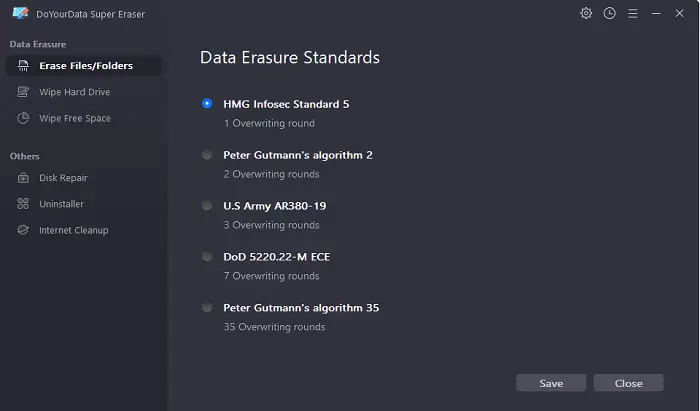The image size is (700, 411).
Task: Select DoD 5220.22-M ECE radio button
Action: click(207, 257)
